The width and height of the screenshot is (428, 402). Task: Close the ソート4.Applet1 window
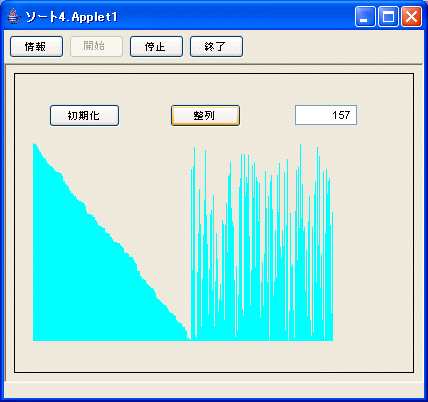point(411,17)
